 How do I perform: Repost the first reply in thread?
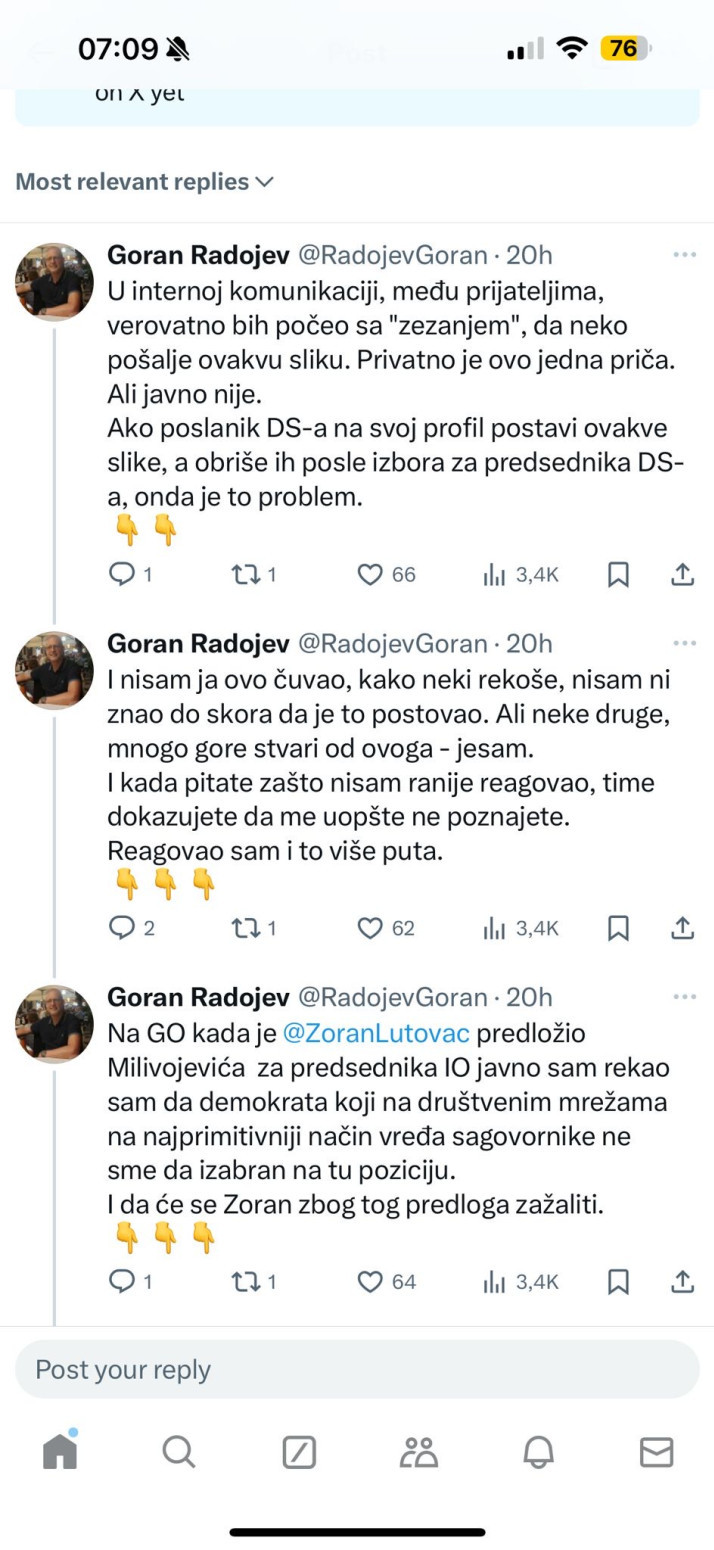(x=246, y=574)
